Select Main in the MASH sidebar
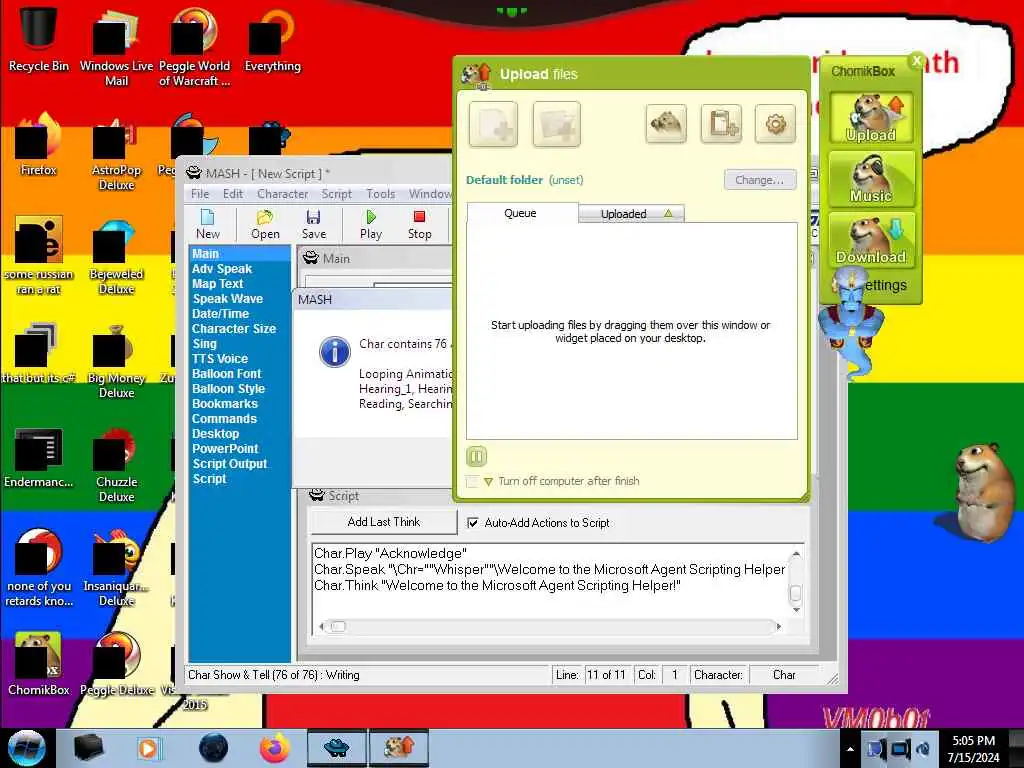 pos(239,253)
